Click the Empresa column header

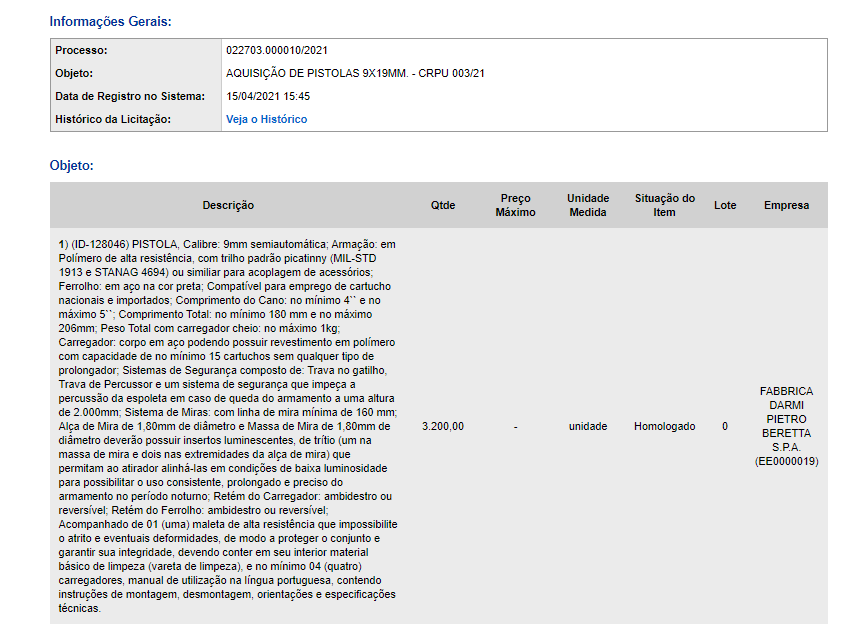[x=786, y=205]
